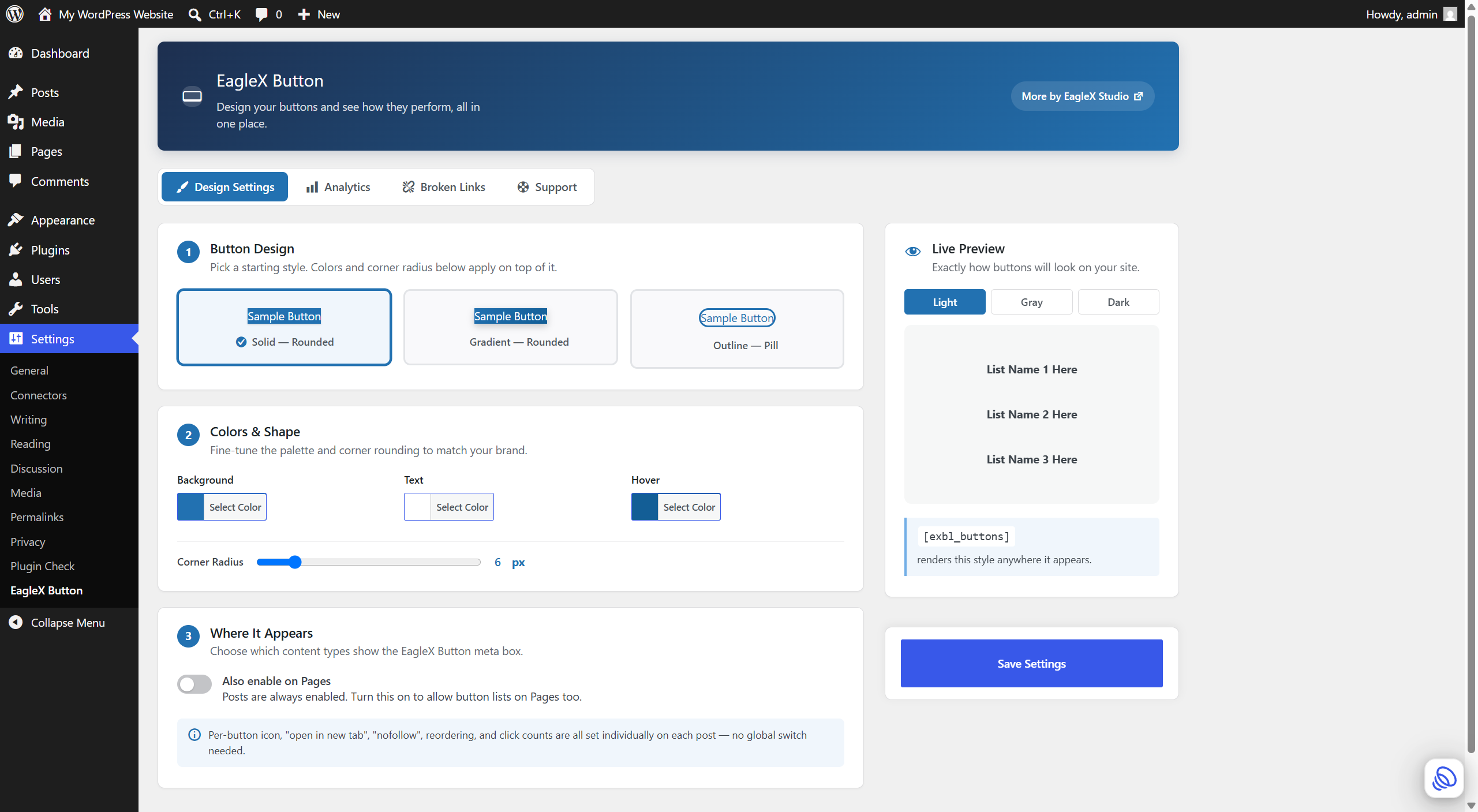Open the Tools sidebar menu
The image size is (1478, 812).
point(69,309)
